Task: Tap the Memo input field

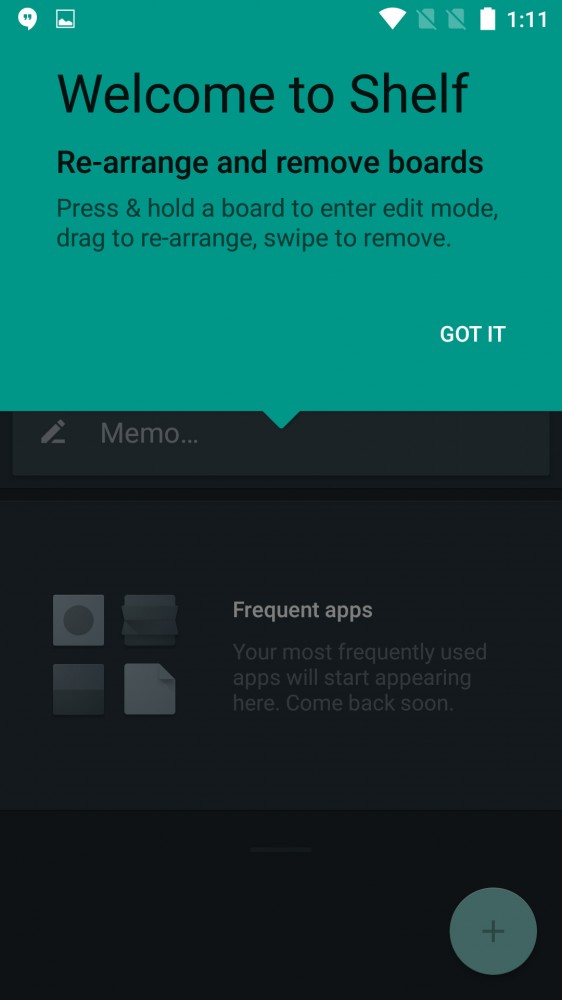Action: pyautogui.click(x=281, y=443)
